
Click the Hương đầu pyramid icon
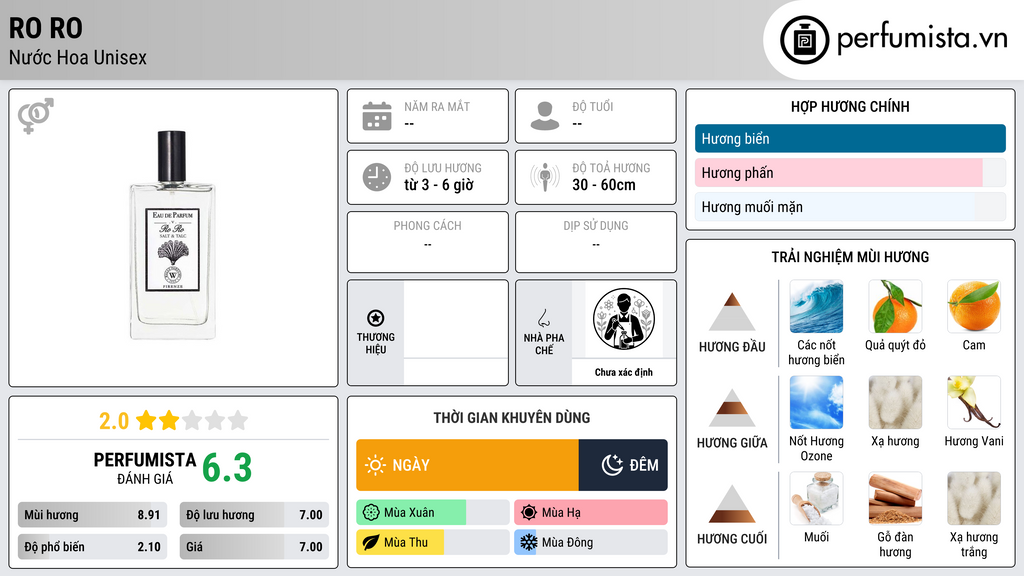pos(732,312)
